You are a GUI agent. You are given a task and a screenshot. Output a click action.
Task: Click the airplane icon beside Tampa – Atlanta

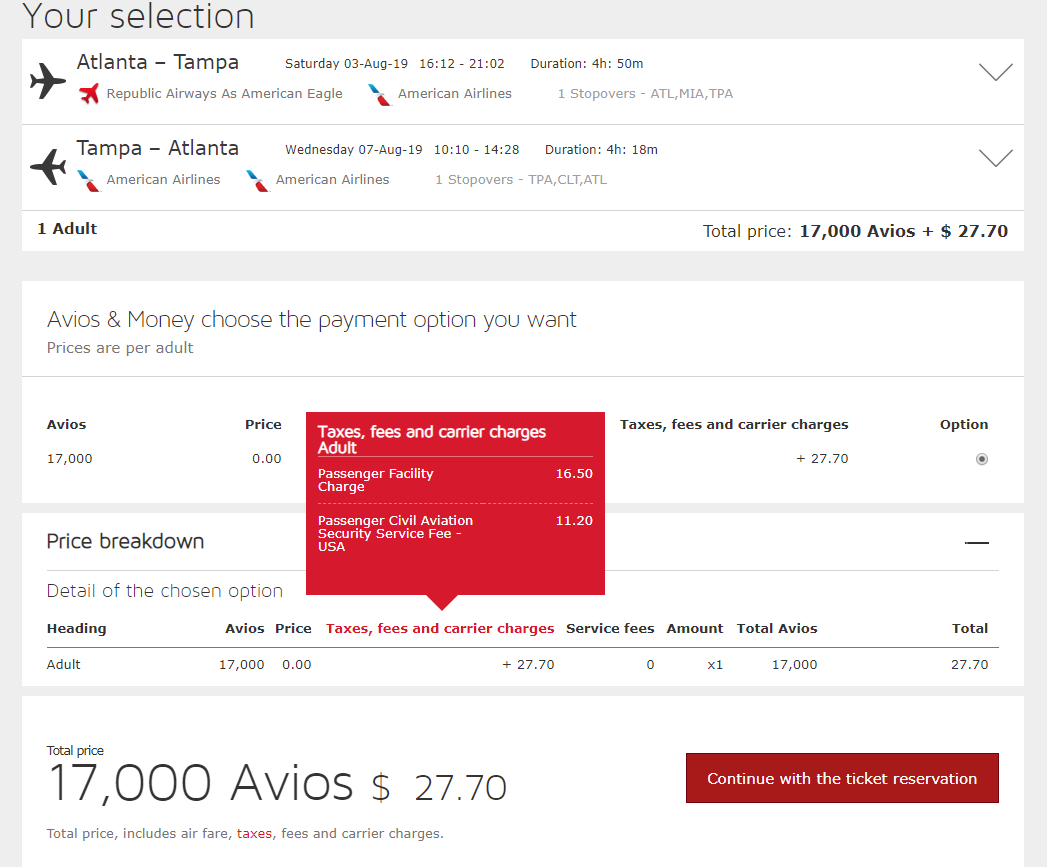tap(47, 167)
